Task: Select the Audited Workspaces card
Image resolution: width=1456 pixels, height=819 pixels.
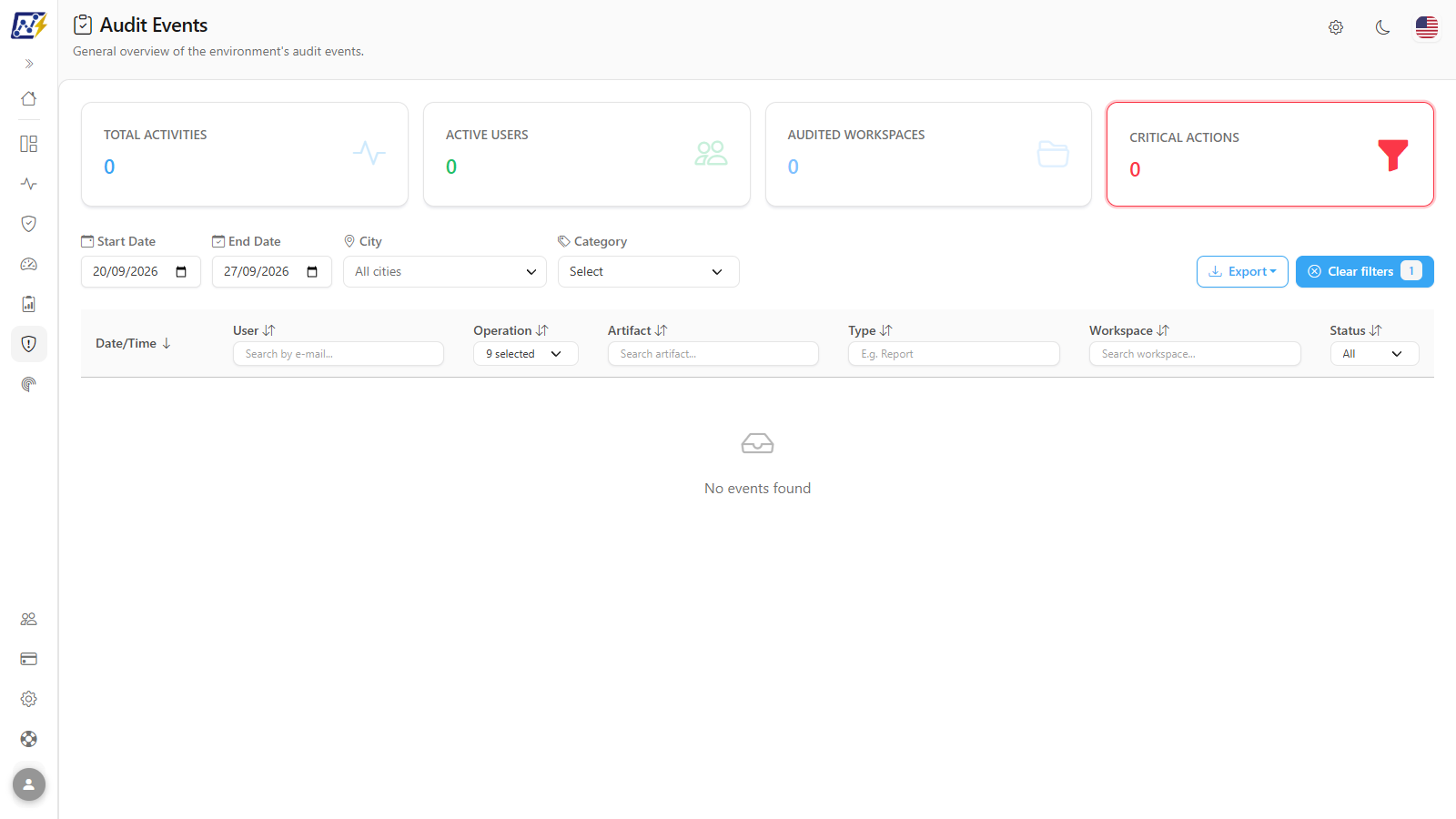Action: click(x=928, y=154)
